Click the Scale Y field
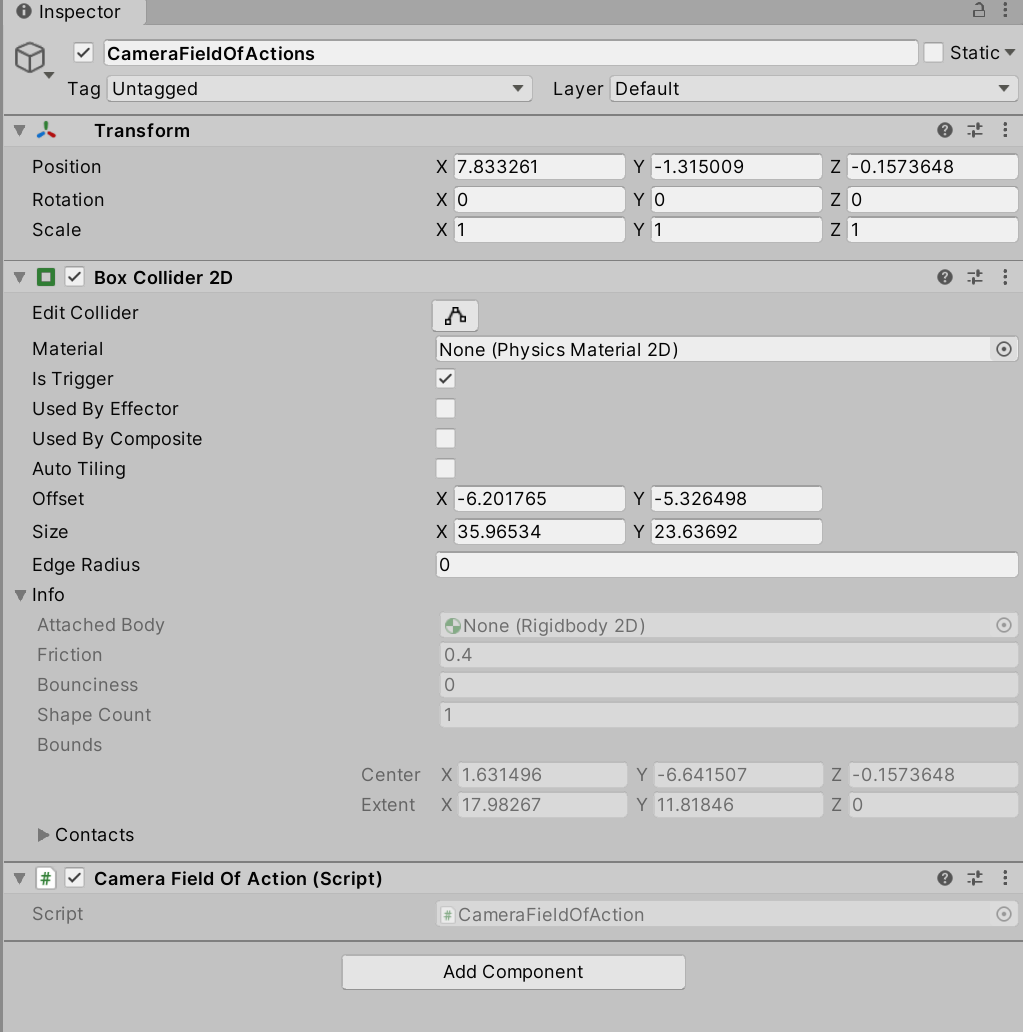 coord(736,230)
